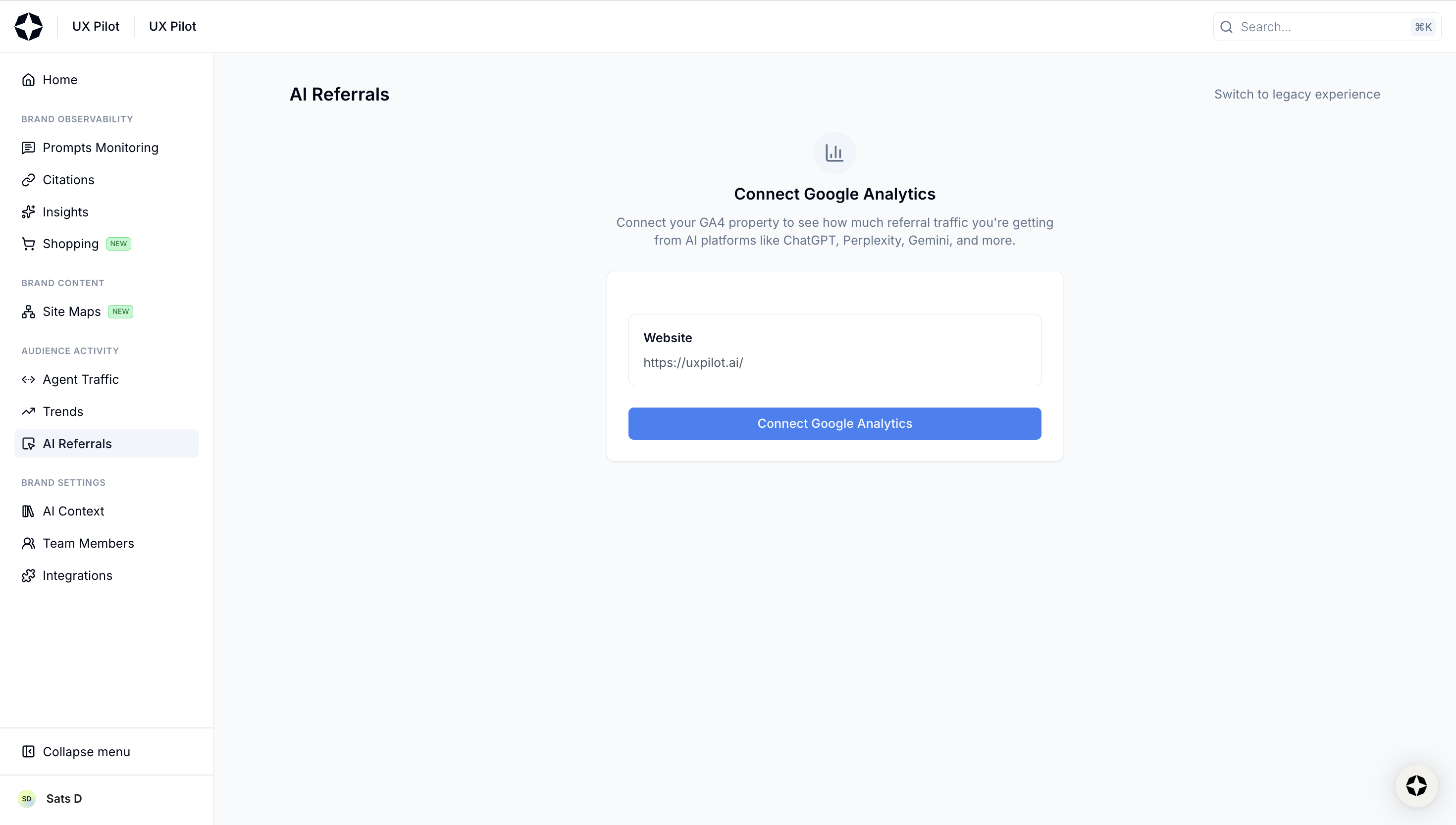Click the Home house icon

tap(28, 80)
